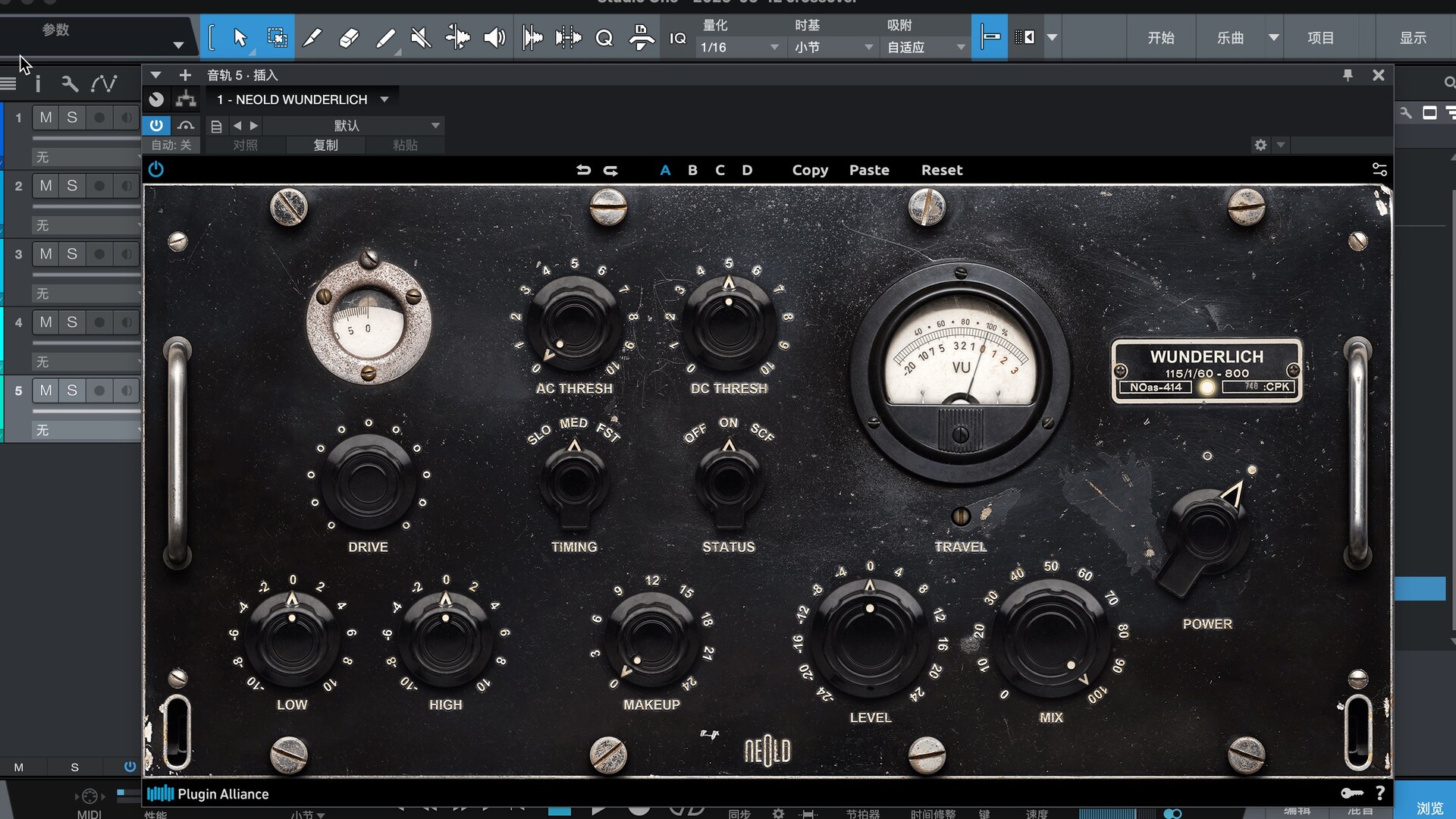Open dropdown arrow next to 乐曲
This screenshot has width=1456, height=819.
1274,37
